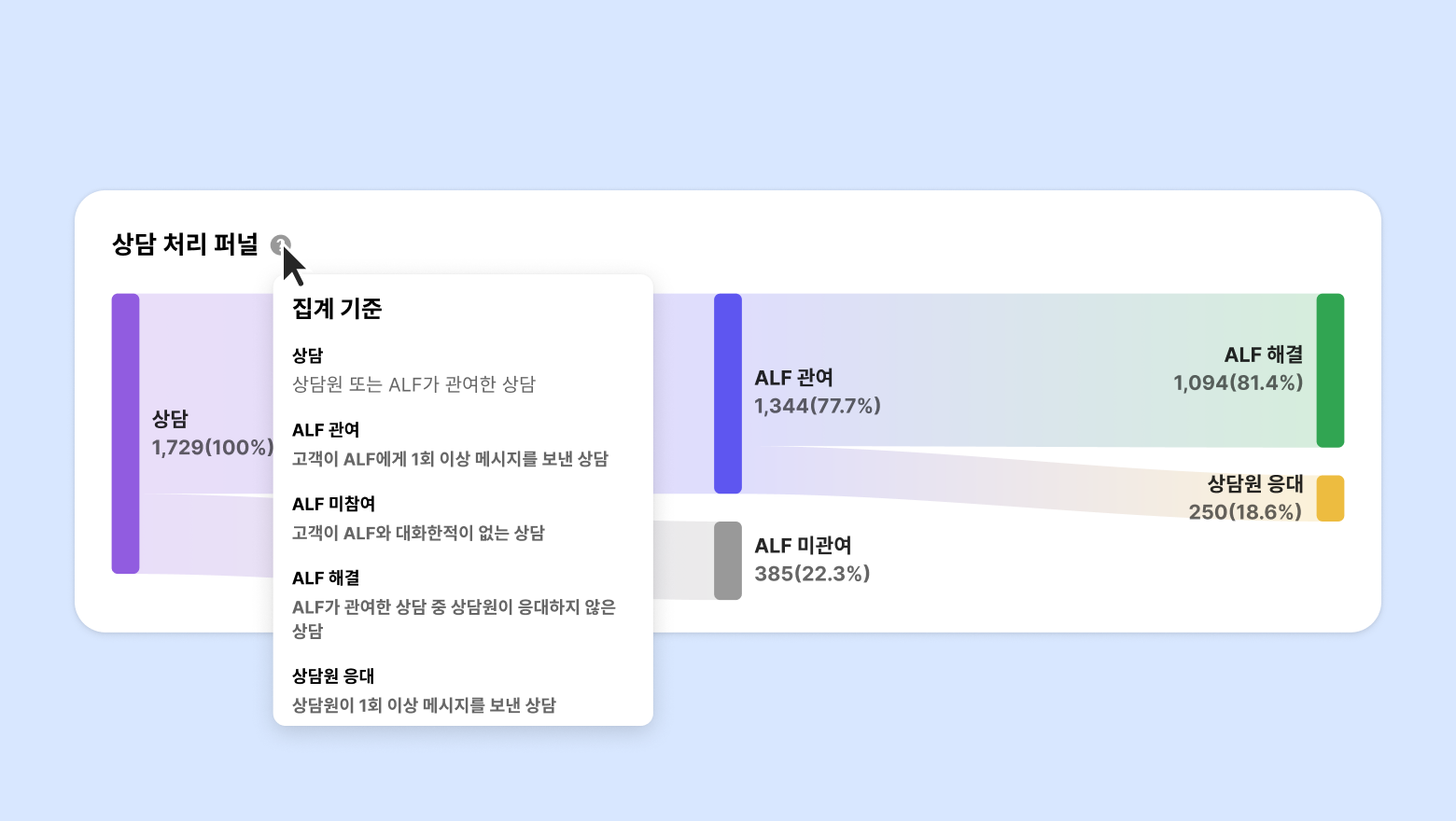Select the blue ALF 관여 node bar

727,393
